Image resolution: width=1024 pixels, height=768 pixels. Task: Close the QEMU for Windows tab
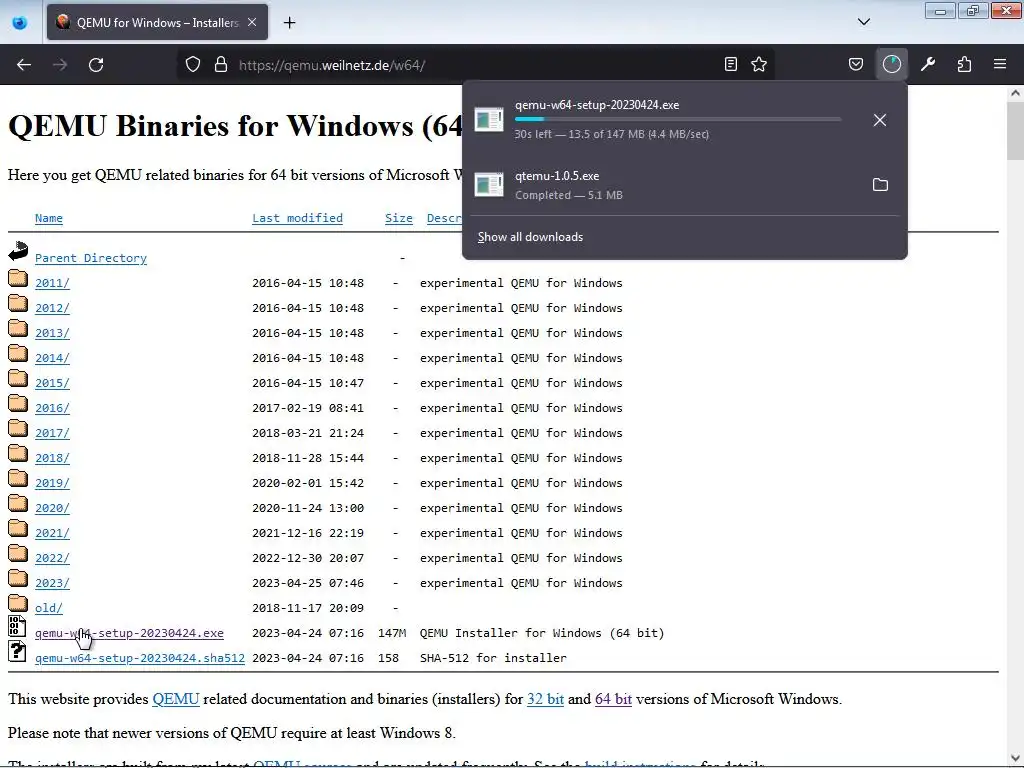[x=252, y=22]
